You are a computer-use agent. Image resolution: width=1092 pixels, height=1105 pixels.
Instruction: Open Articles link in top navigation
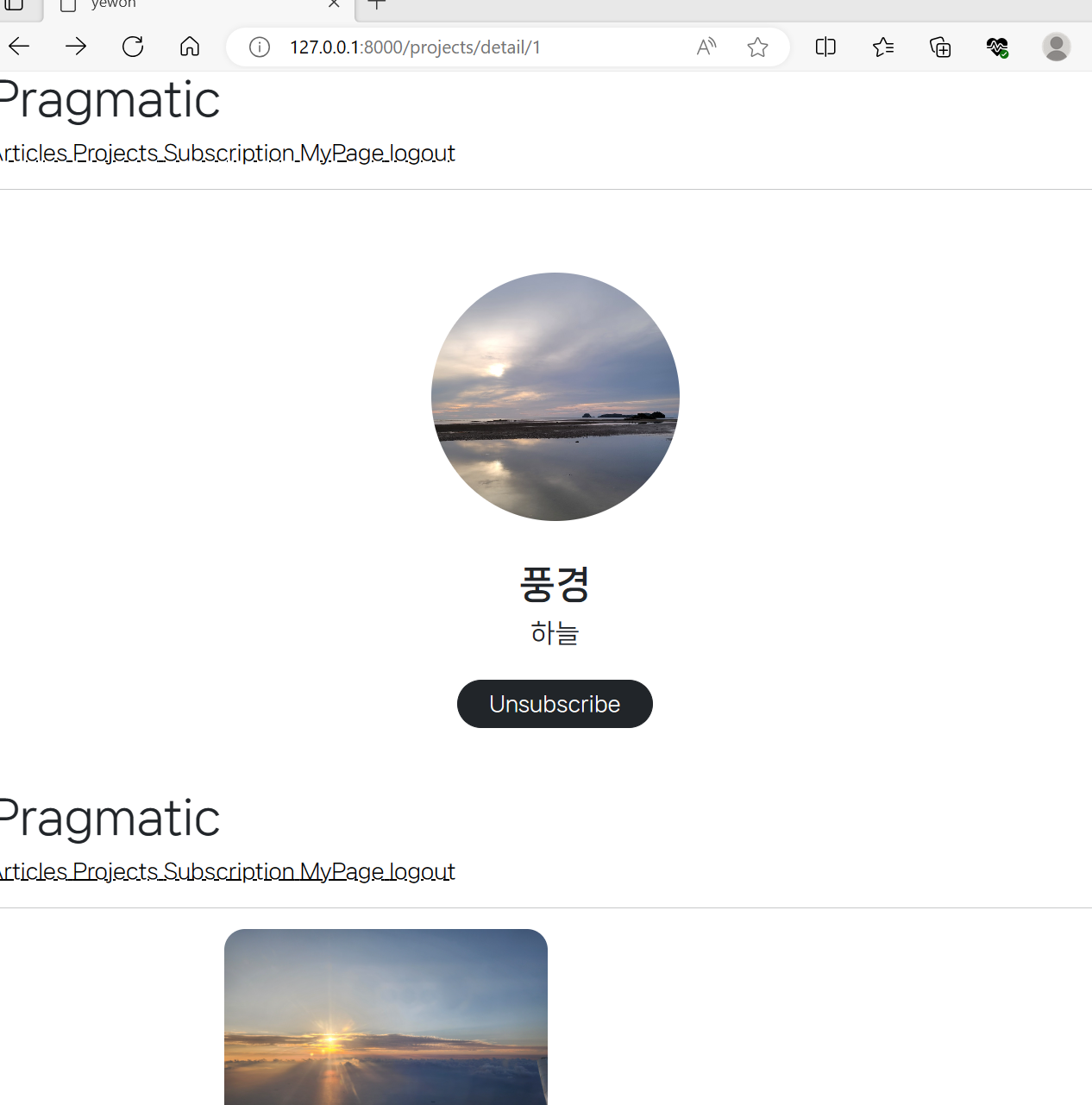point(34,153)
